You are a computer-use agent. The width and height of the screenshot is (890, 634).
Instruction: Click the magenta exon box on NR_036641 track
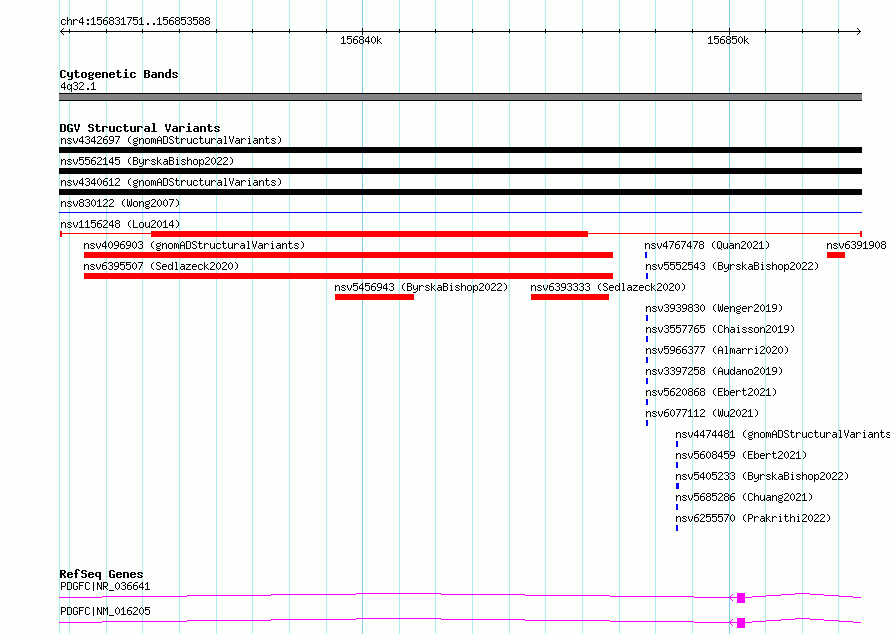(x=741, y=598)
